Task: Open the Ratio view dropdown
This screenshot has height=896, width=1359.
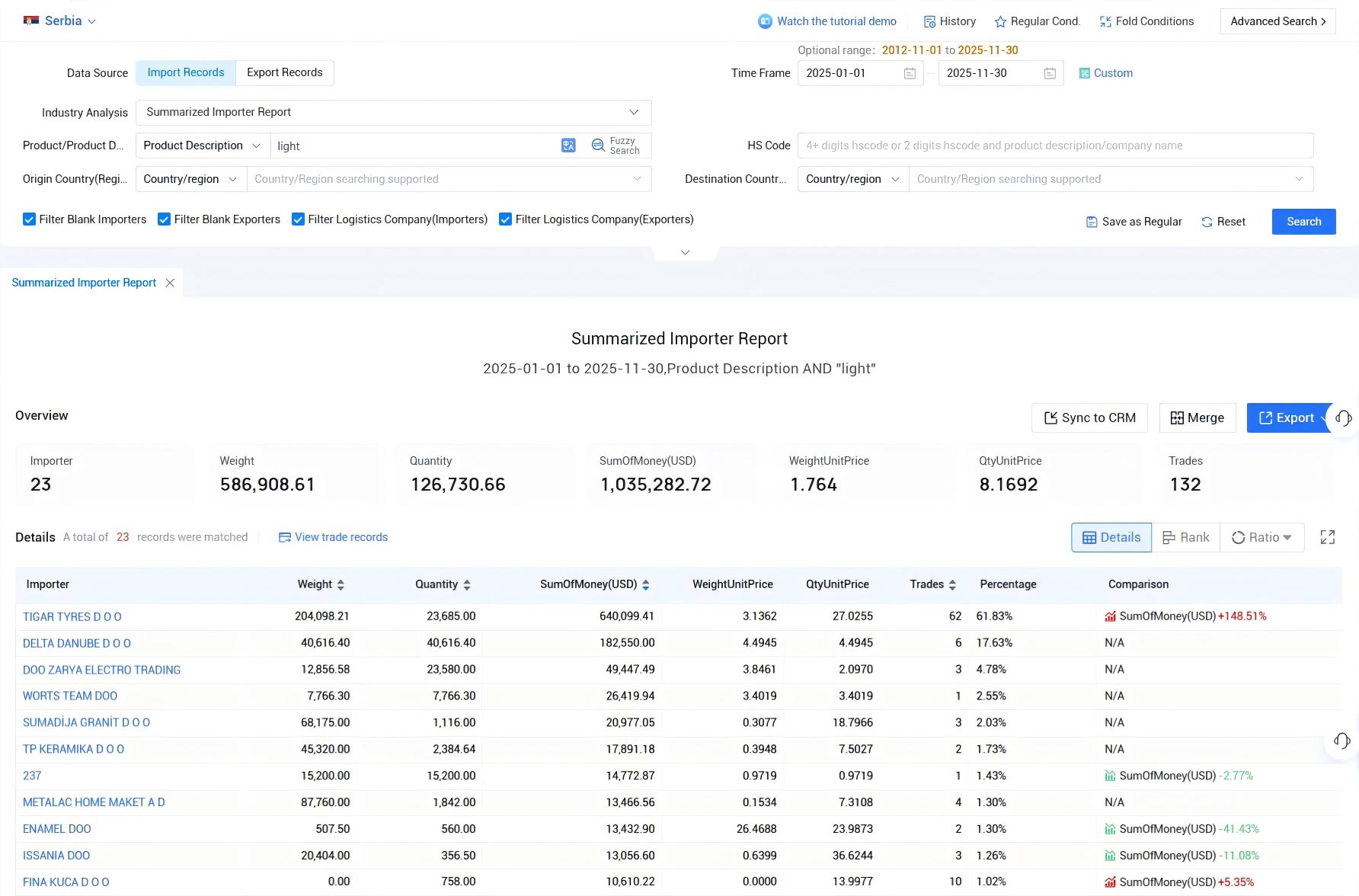Action: click(x=1262, y=537)
